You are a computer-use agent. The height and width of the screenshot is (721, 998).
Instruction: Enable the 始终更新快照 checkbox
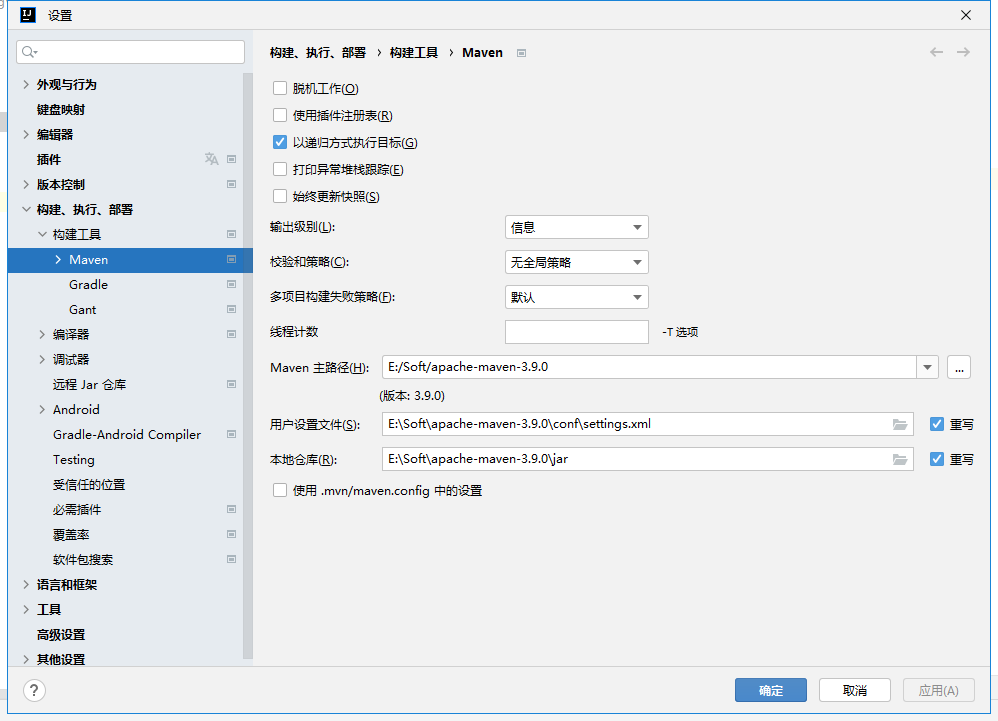[x=280, y=197]
